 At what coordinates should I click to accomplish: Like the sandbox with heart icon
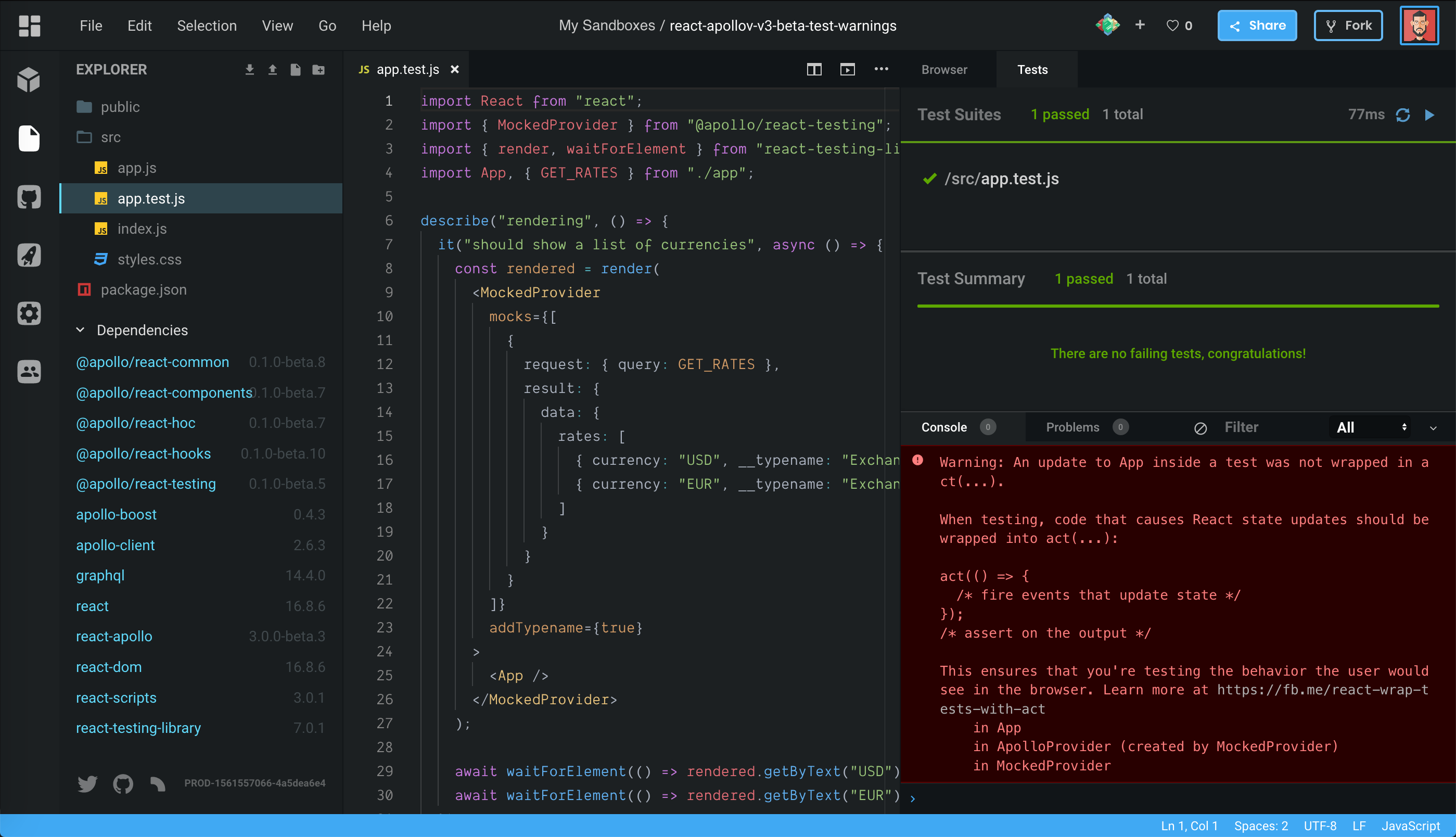pos(1172,26)
